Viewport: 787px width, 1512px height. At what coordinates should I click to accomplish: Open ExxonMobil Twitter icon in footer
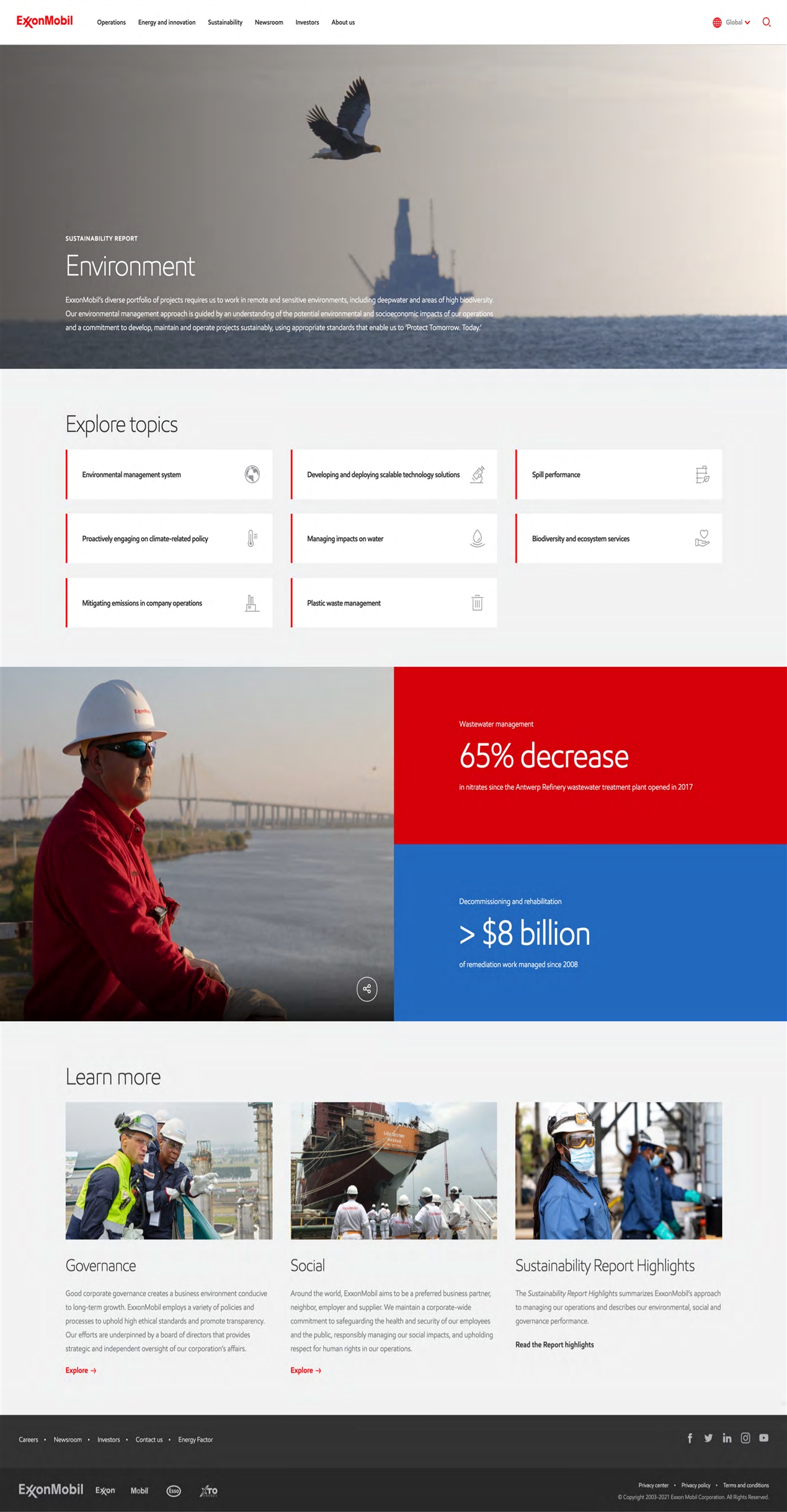(708, 1438)
